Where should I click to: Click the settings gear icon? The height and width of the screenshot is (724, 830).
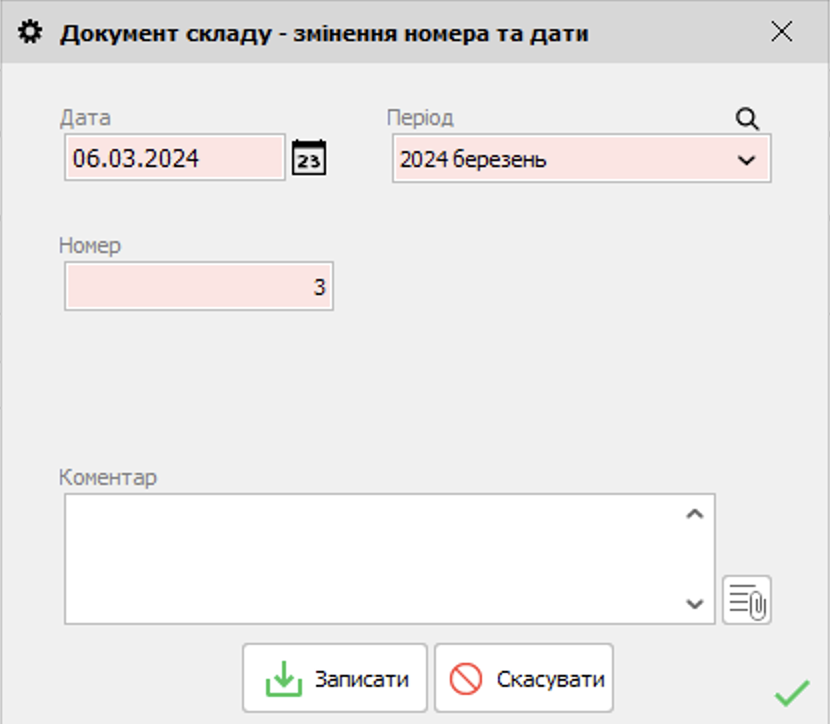pos(31,31)
